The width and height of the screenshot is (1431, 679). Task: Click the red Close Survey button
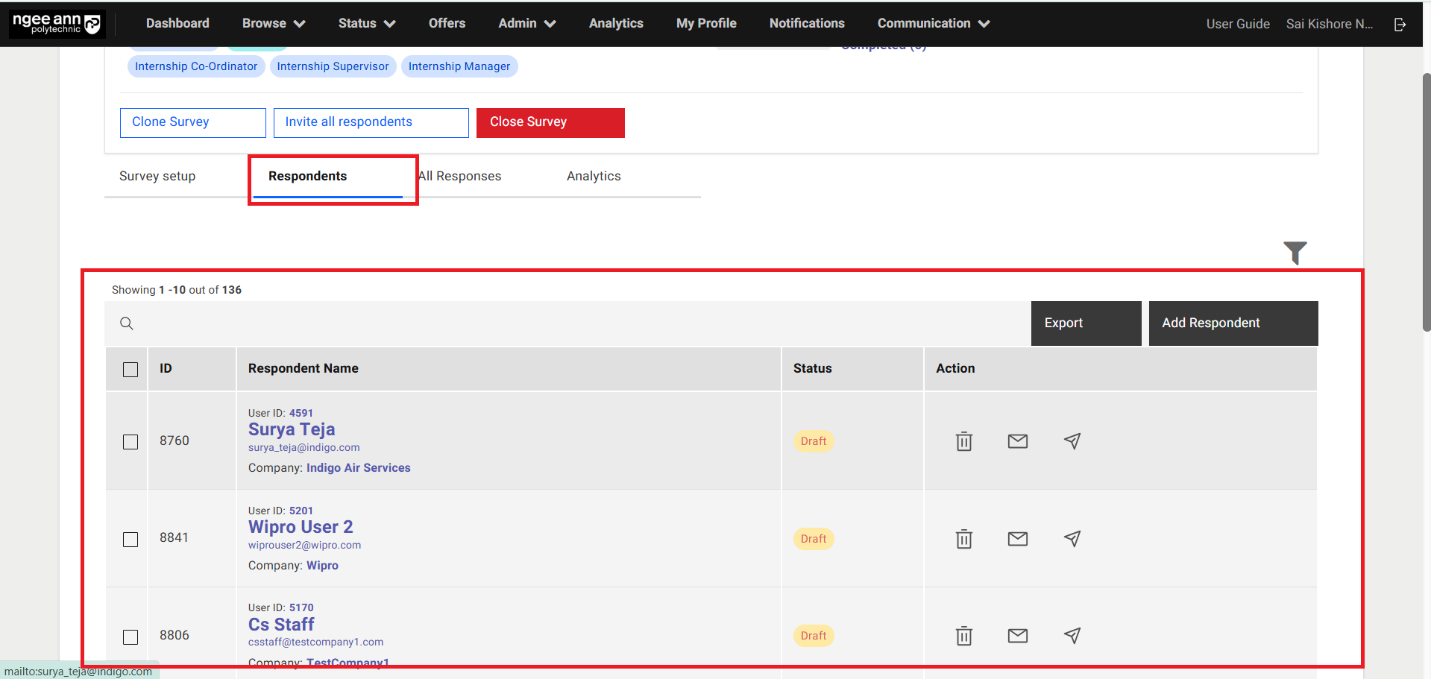550,122
